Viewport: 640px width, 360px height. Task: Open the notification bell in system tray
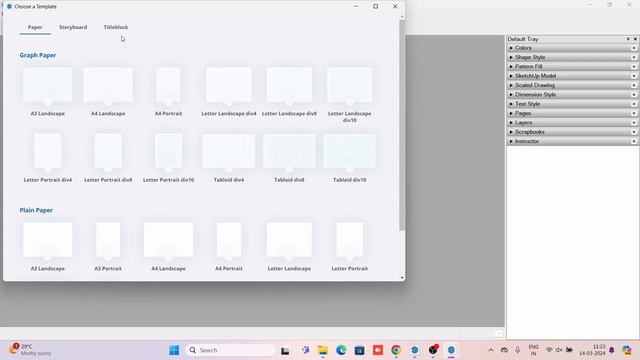click(x=612, y=350)
